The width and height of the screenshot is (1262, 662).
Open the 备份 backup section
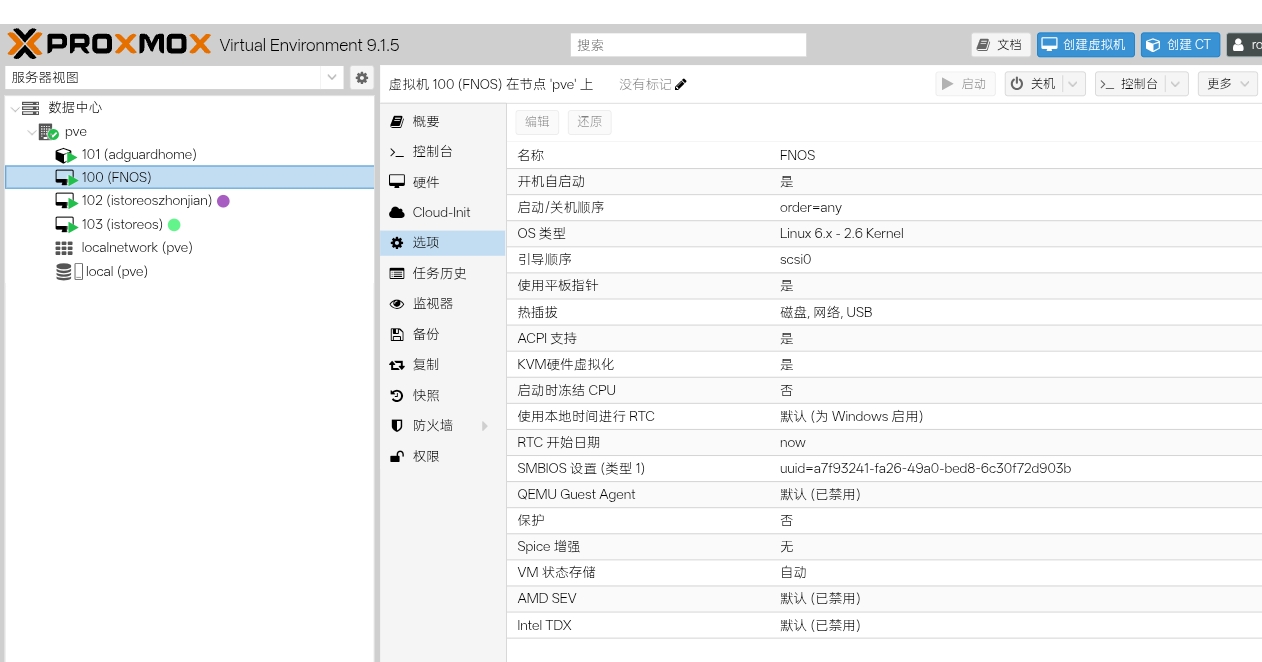click(425, 334)
